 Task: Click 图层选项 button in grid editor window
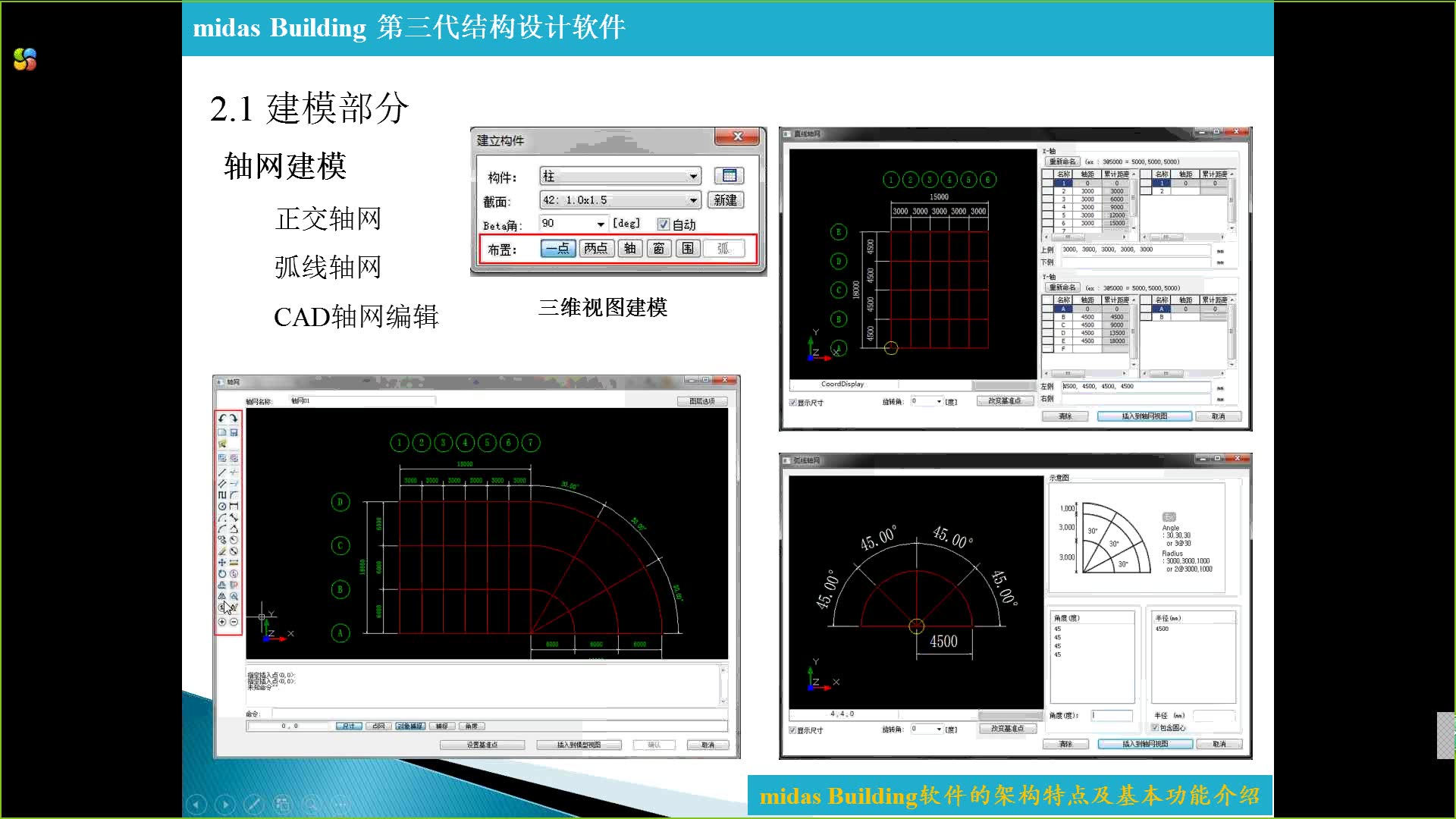click(x=702, y=401)
